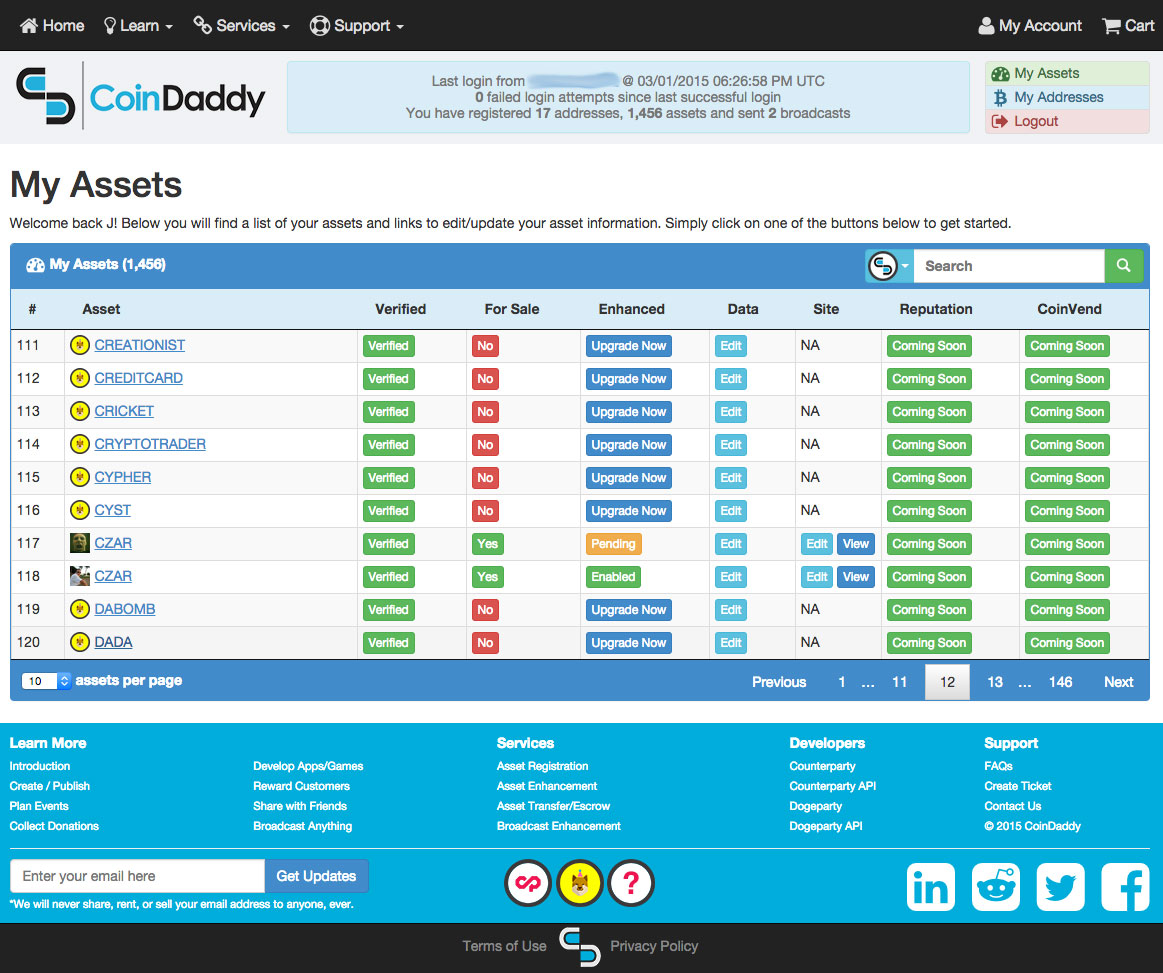This screenshot has height=973, width=1163.
Task: Click the CRICKET asset coin icon
Action: click(79, 411)
